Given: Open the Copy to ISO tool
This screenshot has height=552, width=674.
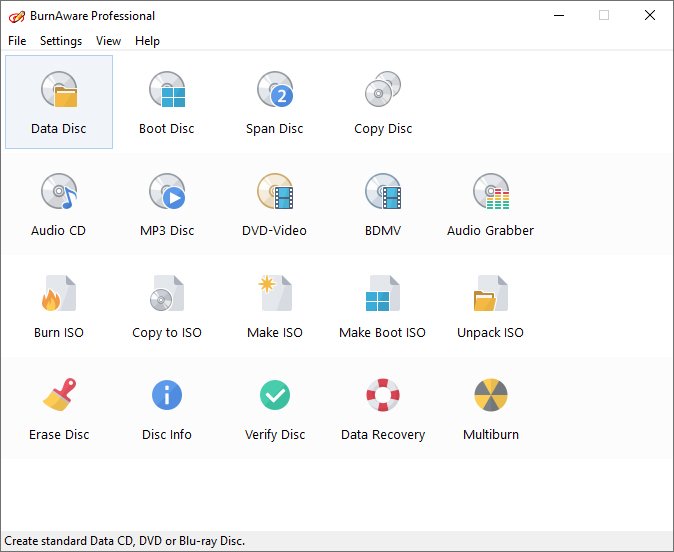Looking at the screenshot, I should (x=167, y=295).
